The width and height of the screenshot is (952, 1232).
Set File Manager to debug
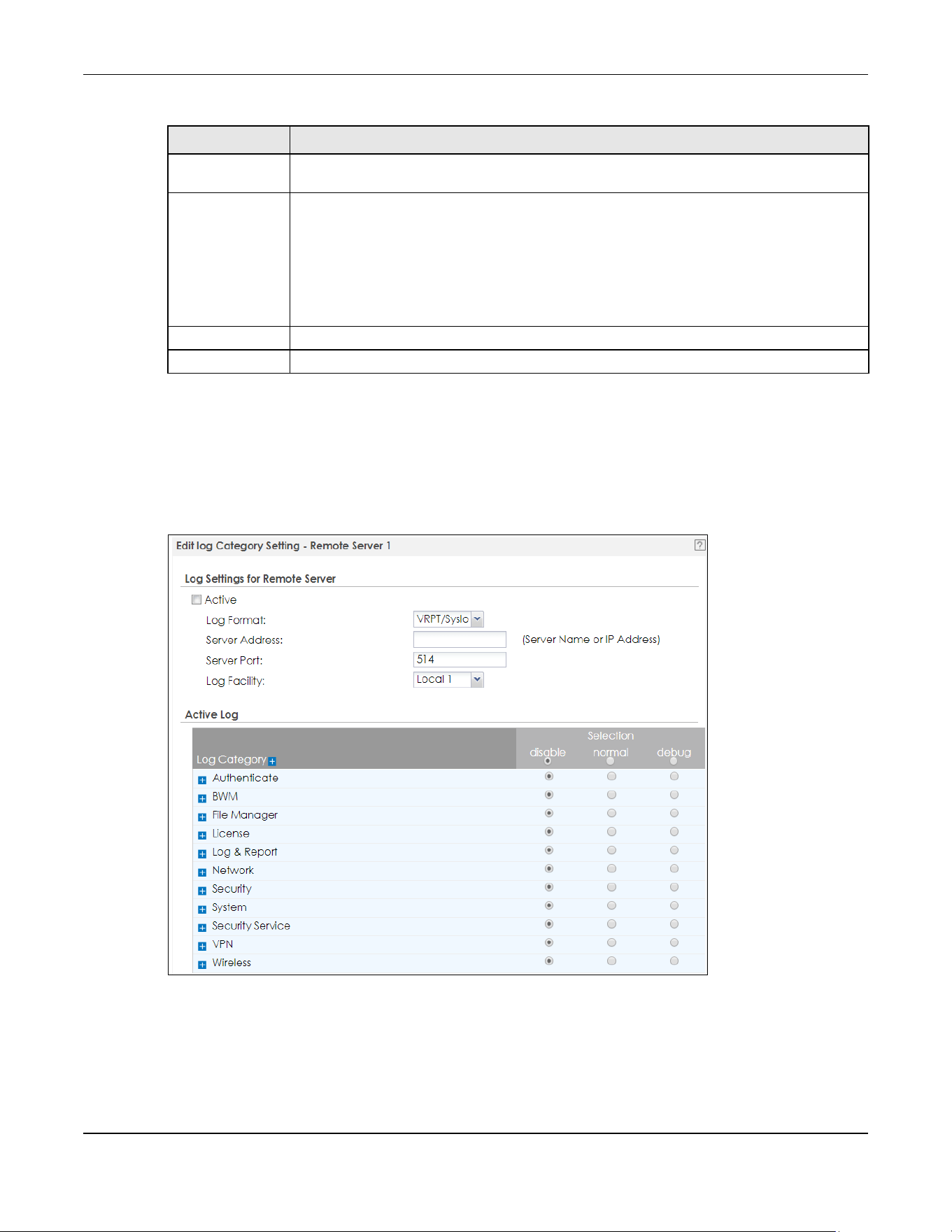[x=674, y=813]
